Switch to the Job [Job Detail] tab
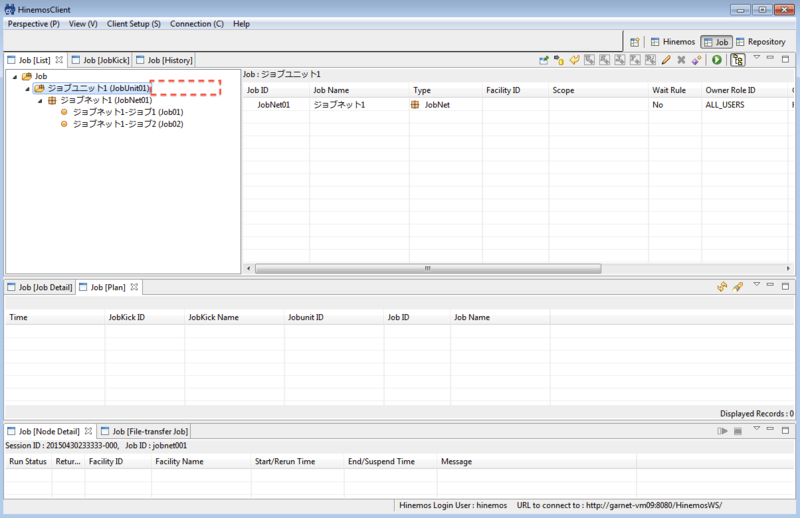The image size is (800, 518). point(40,287)
